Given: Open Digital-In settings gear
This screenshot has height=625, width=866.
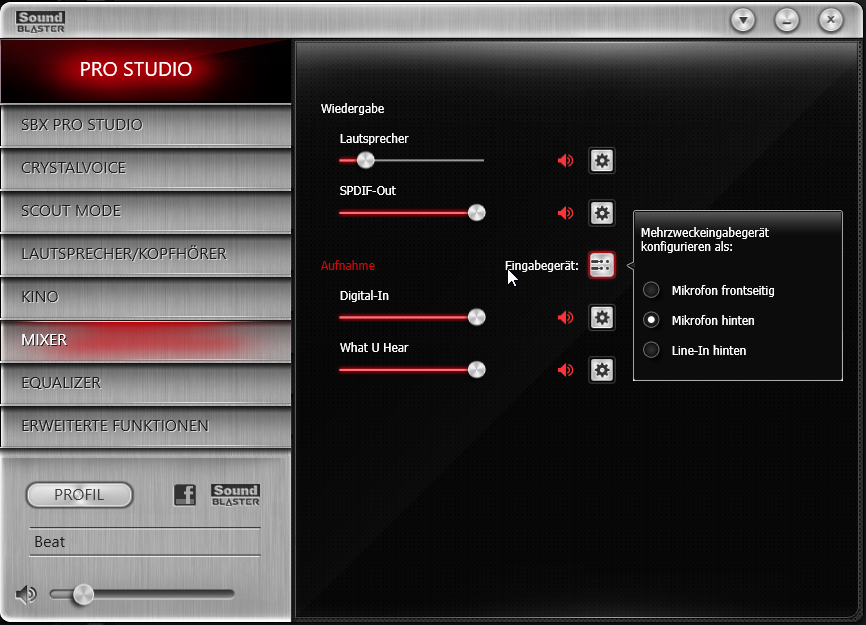Looking at the screenshot, I should tap(601, 317).
